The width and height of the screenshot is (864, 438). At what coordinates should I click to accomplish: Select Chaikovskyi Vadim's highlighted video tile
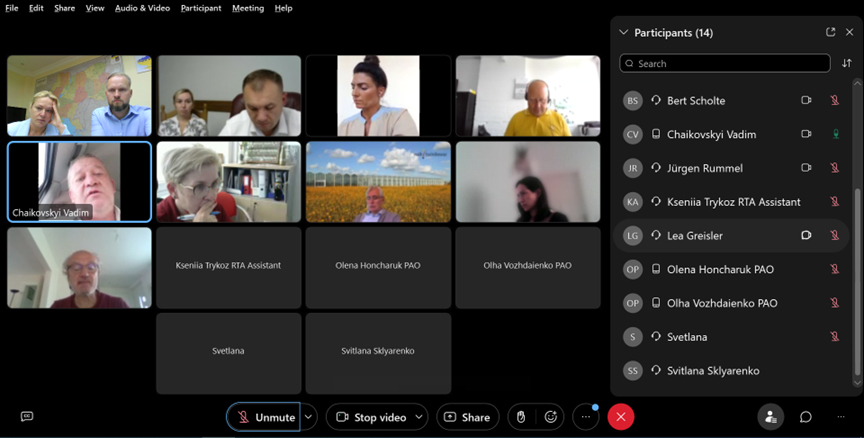(79, 182)
